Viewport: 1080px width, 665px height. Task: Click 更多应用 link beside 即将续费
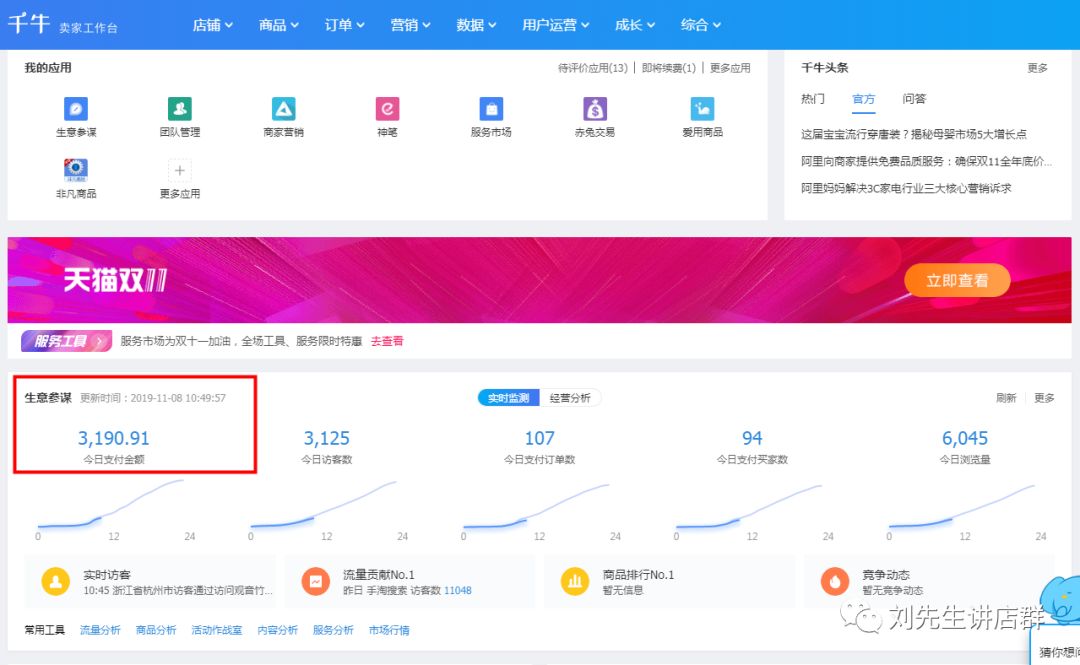pyautogui.click(x=730, y=68)
